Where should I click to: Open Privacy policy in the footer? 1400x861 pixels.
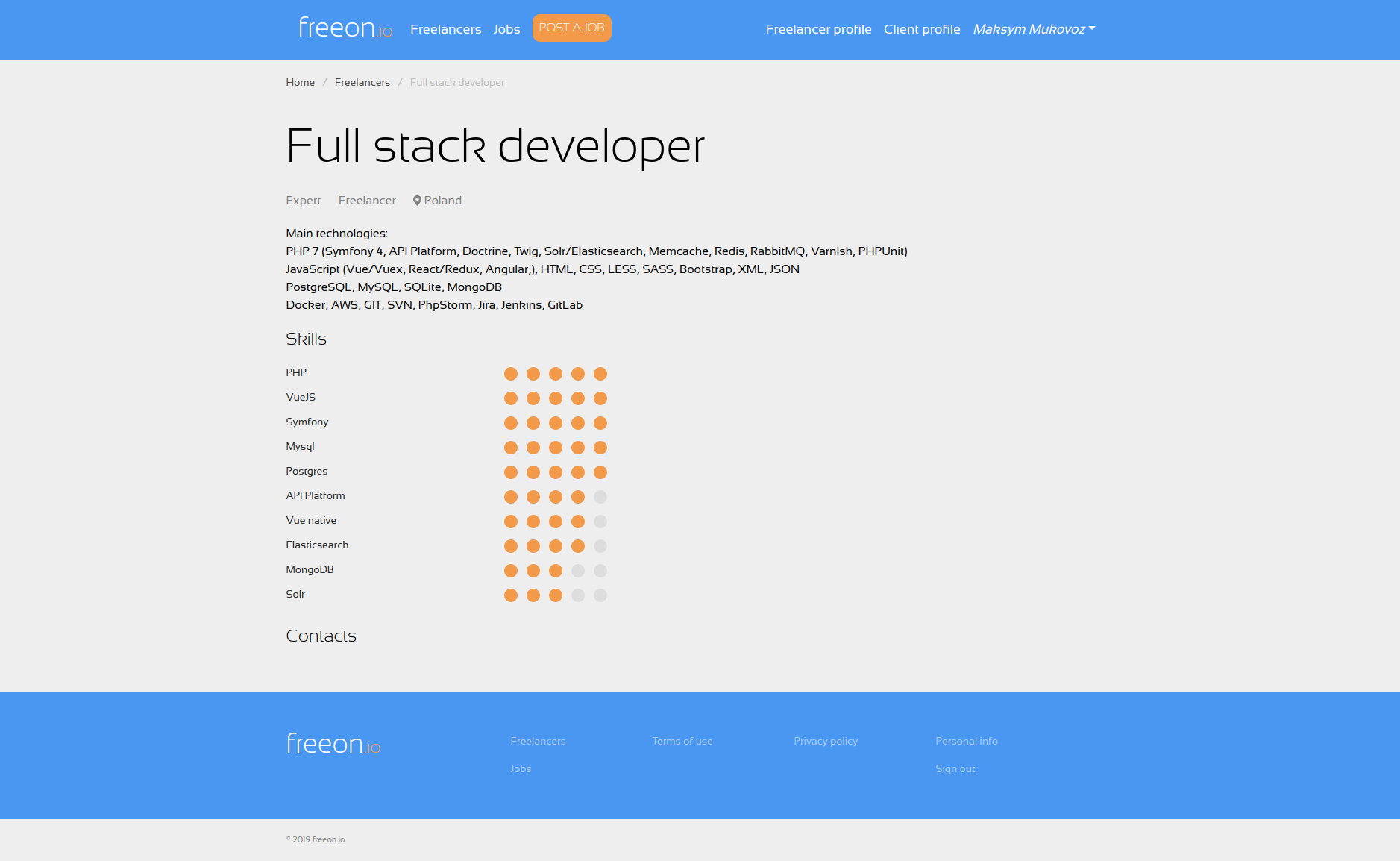point(825,741)
